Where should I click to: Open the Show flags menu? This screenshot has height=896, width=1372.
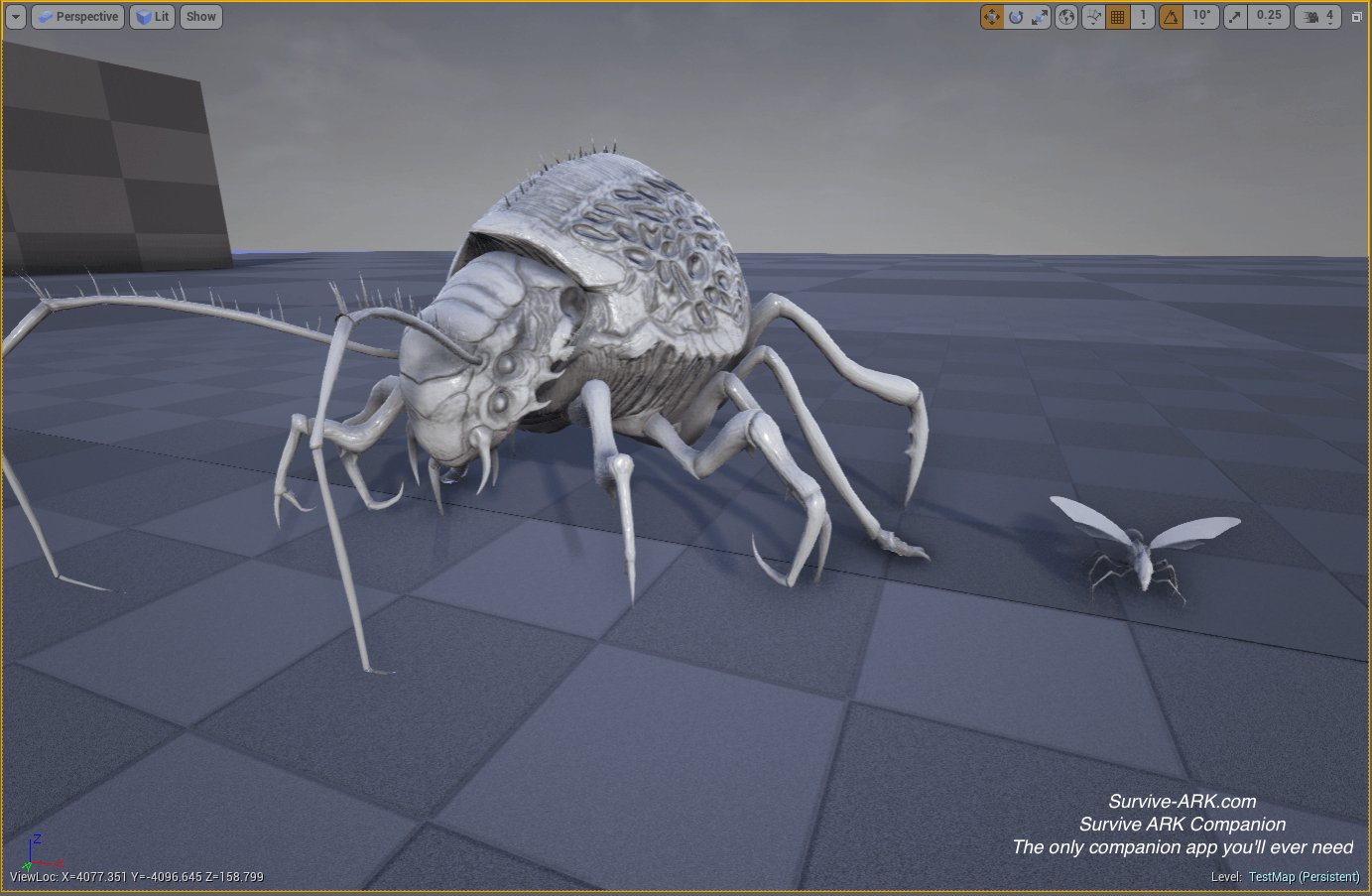pyautogui.click(x=200, y=17)
